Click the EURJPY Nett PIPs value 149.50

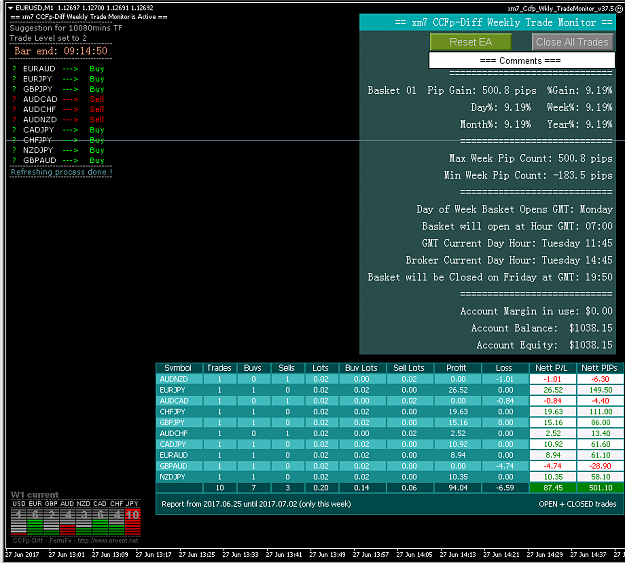600,390
